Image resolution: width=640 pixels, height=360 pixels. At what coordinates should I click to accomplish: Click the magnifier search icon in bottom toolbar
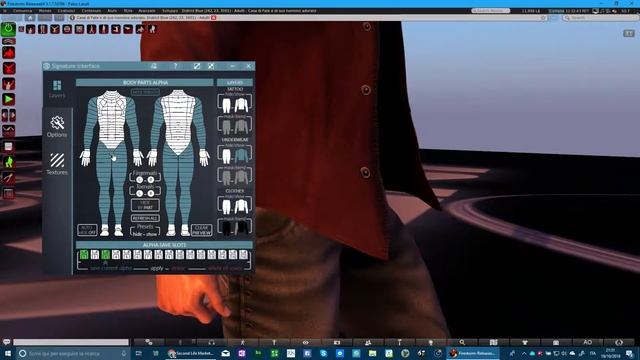(x=462, y=342)
